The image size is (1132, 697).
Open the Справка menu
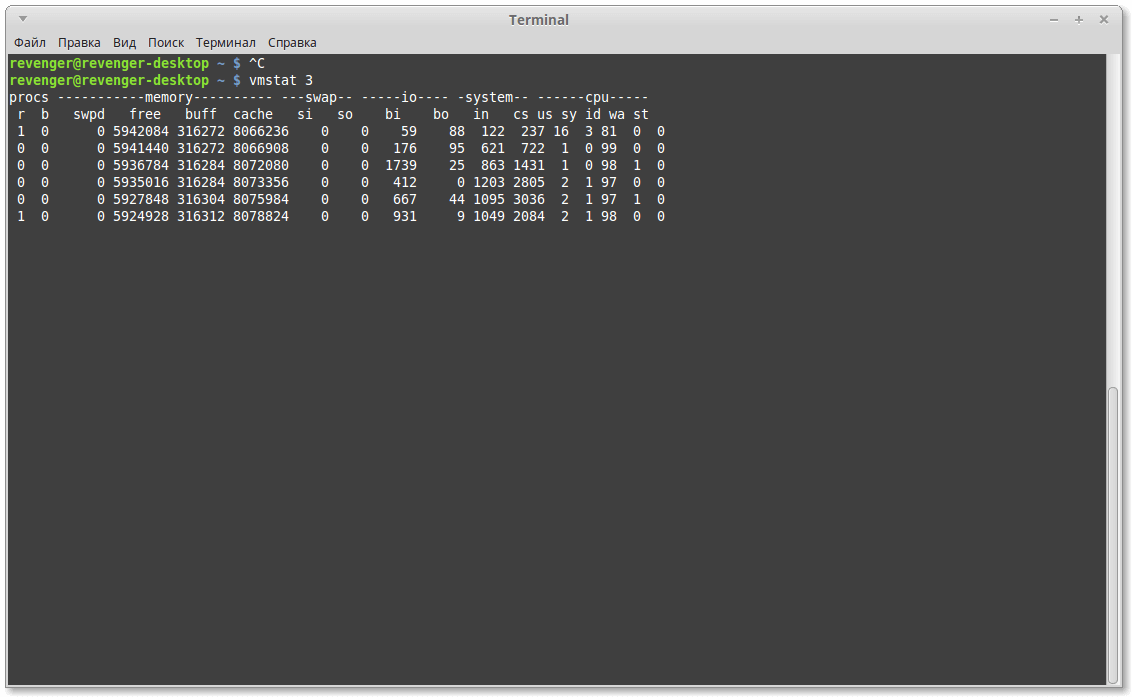292,43
